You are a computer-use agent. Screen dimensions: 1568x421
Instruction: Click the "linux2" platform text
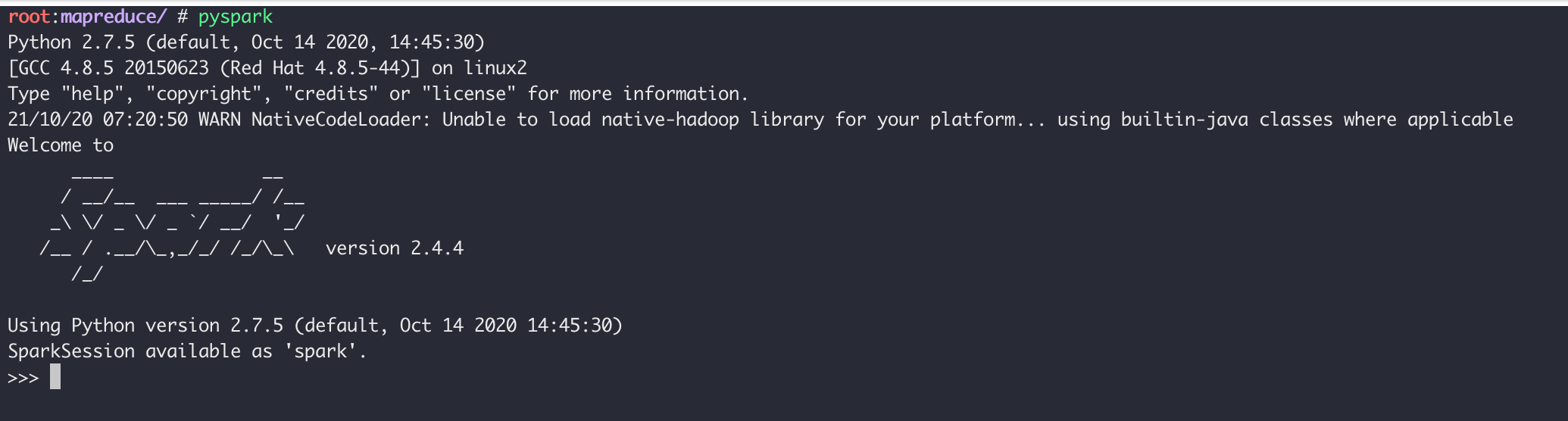click(x=495, y=68)
